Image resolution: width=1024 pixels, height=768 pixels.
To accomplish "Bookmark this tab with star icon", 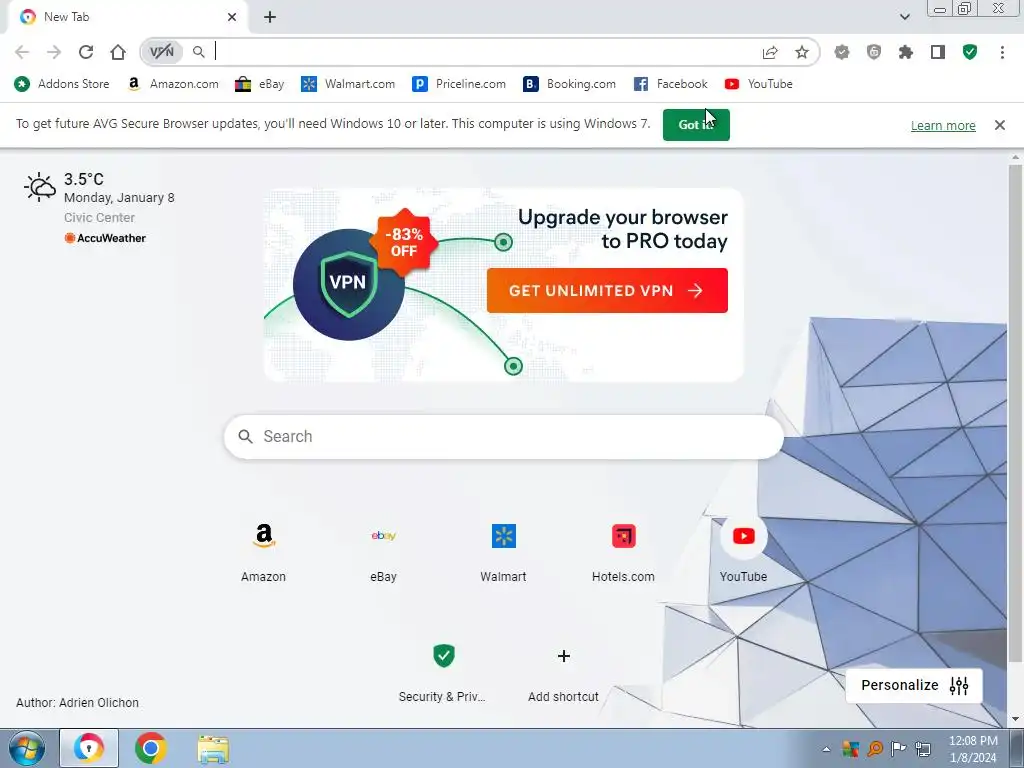I will [x=802, y=52].
